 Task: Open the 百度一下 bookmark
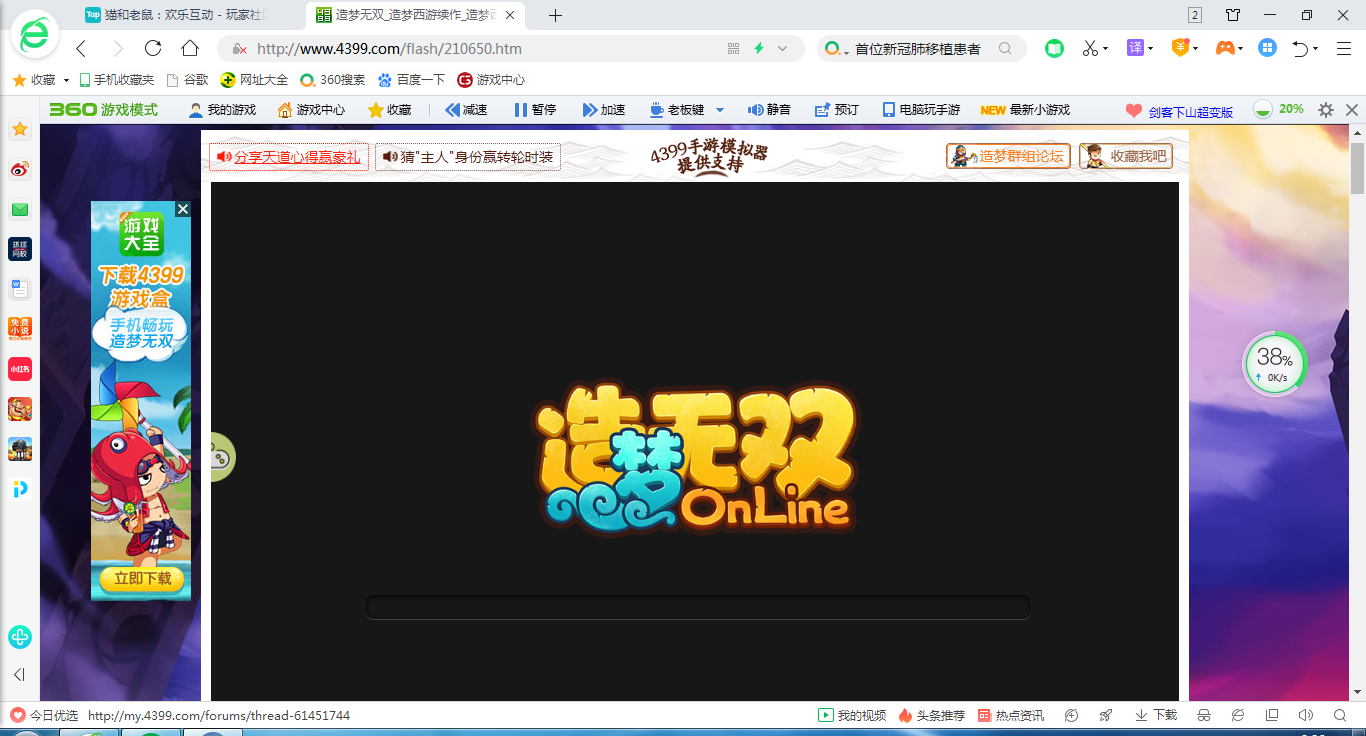tap(411, 80)
